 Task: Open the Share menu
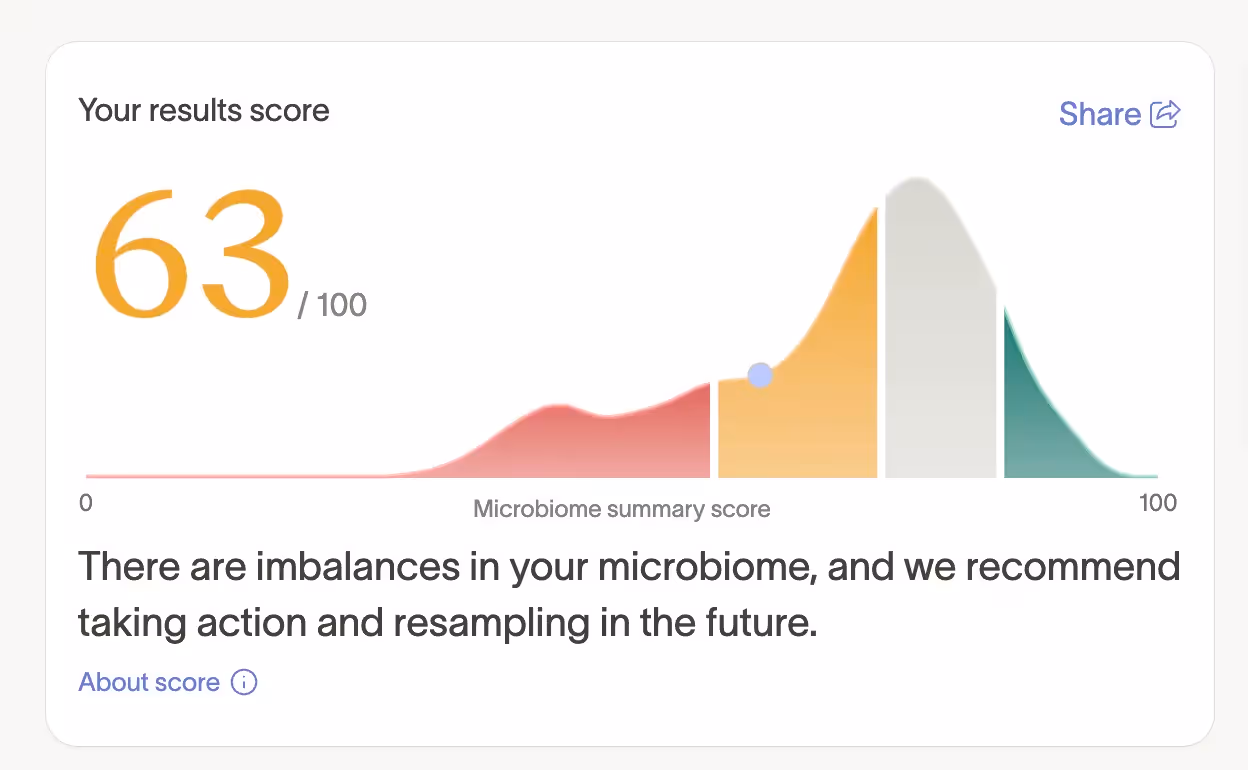click(1098, 114)
